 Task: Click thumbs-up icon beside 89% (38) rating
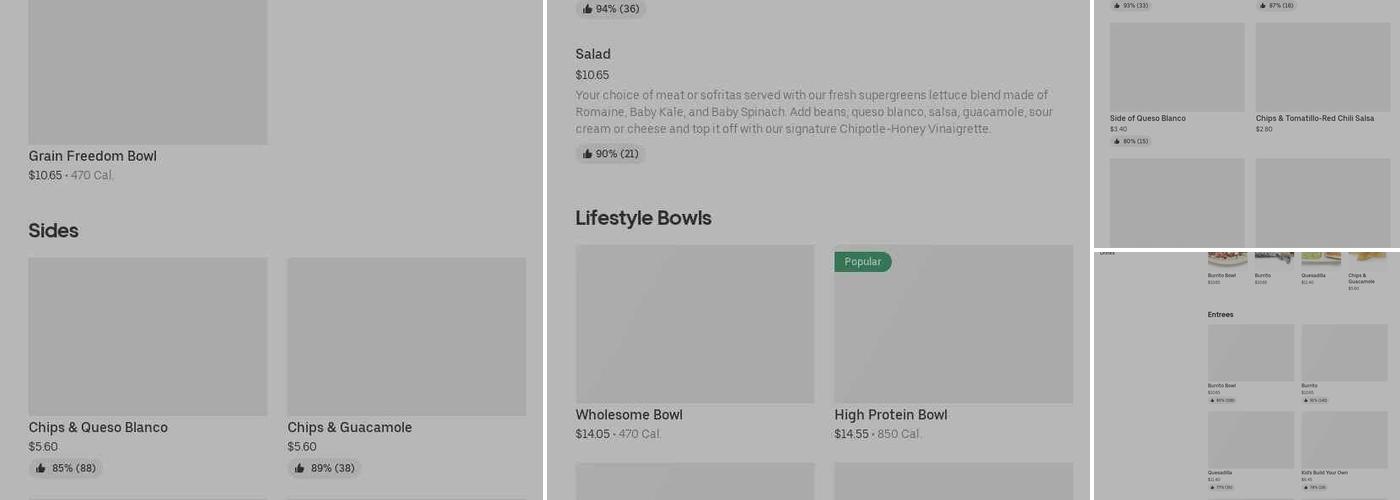point(300,468)
